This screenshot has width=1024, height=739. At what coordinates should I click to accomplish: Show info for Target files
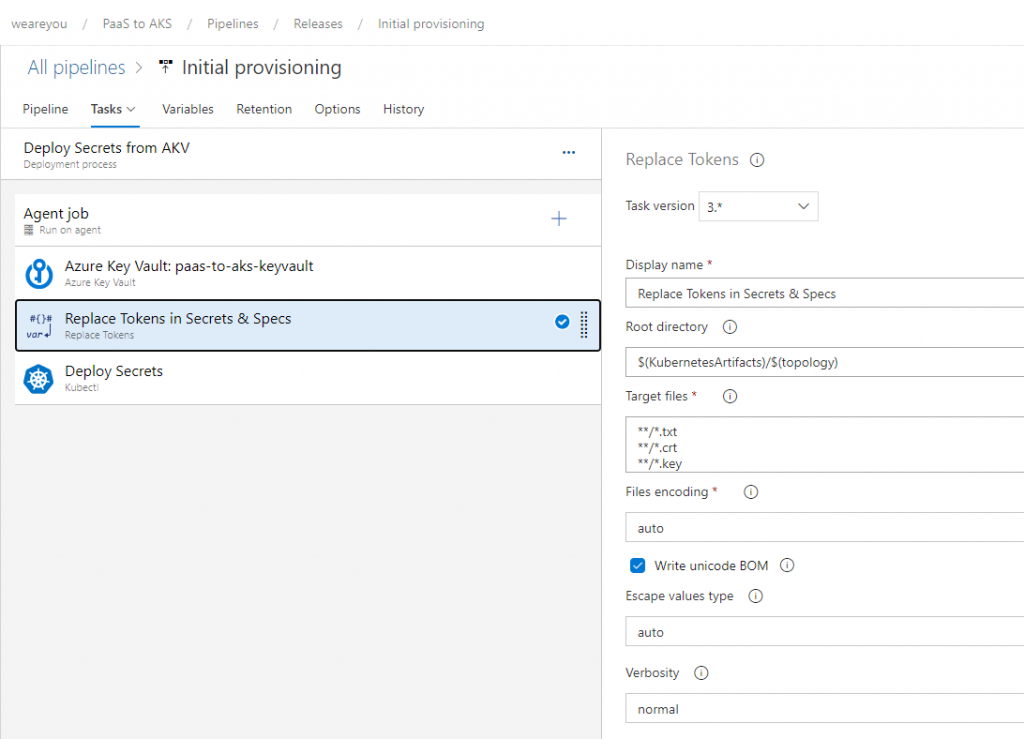729,396
